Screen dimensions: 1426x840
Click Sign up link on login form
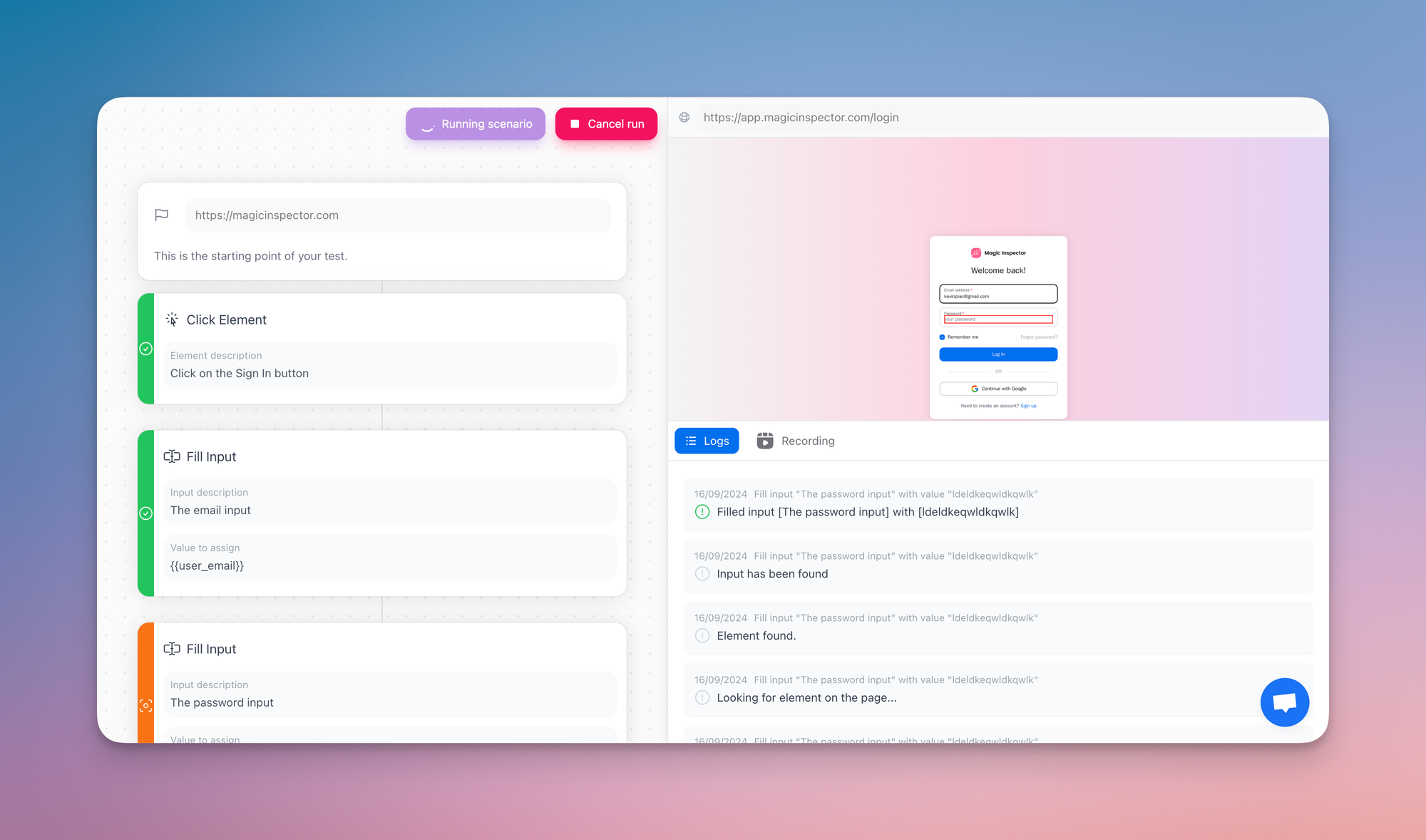pyautogui.click(x=1028, y=405)
